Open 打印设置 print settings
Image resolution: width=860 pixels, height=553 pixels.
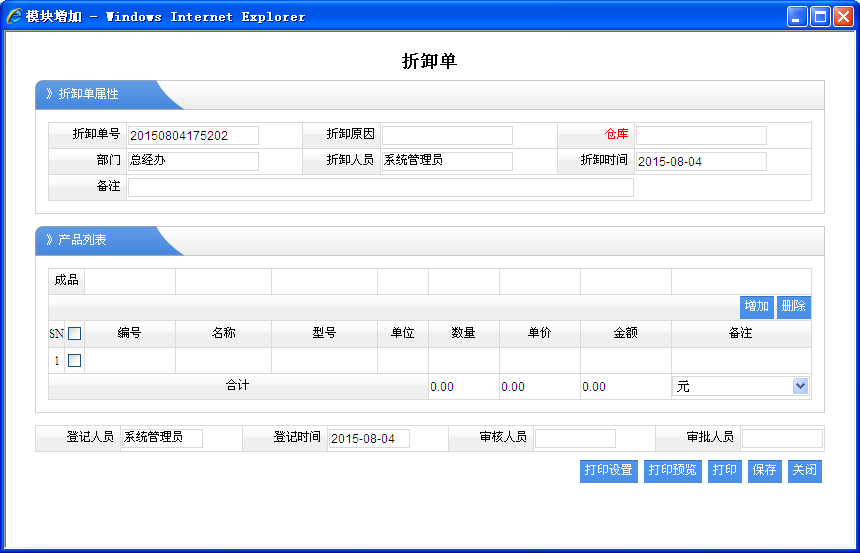[608, 470]
